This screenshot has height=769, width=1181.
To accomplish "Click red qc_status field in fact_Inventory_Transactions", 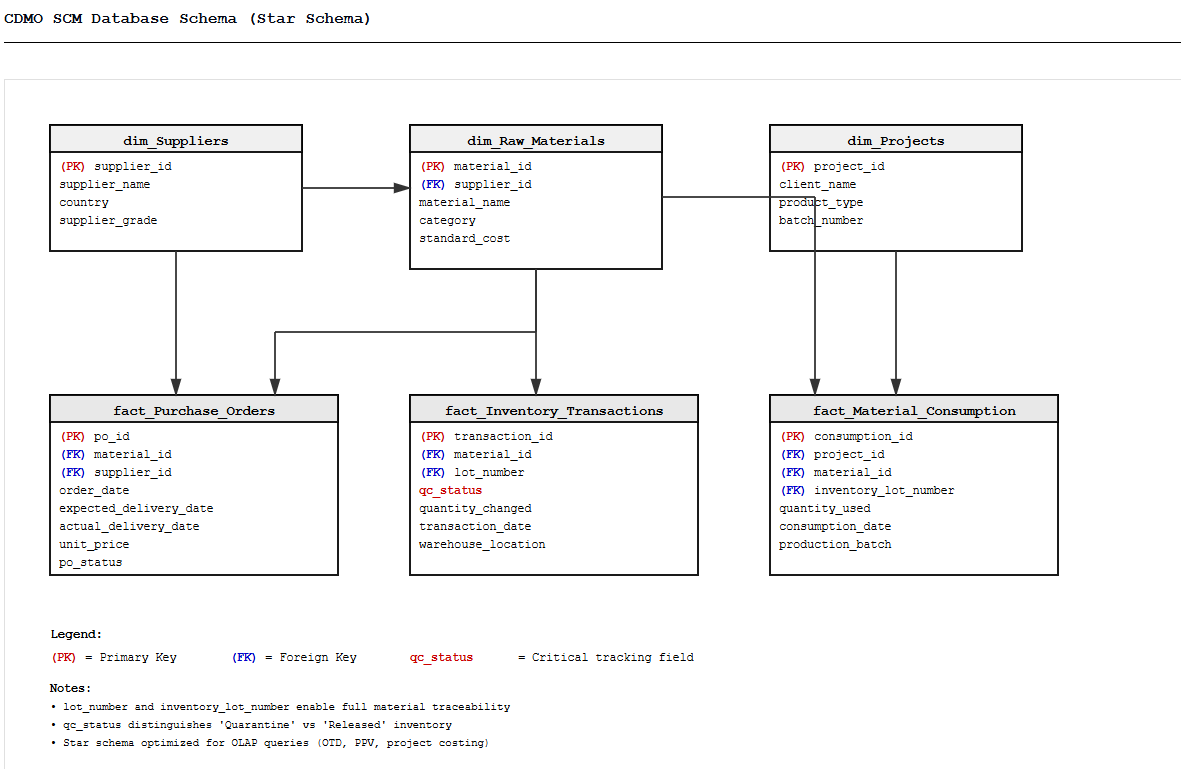I will coord(450,491).
